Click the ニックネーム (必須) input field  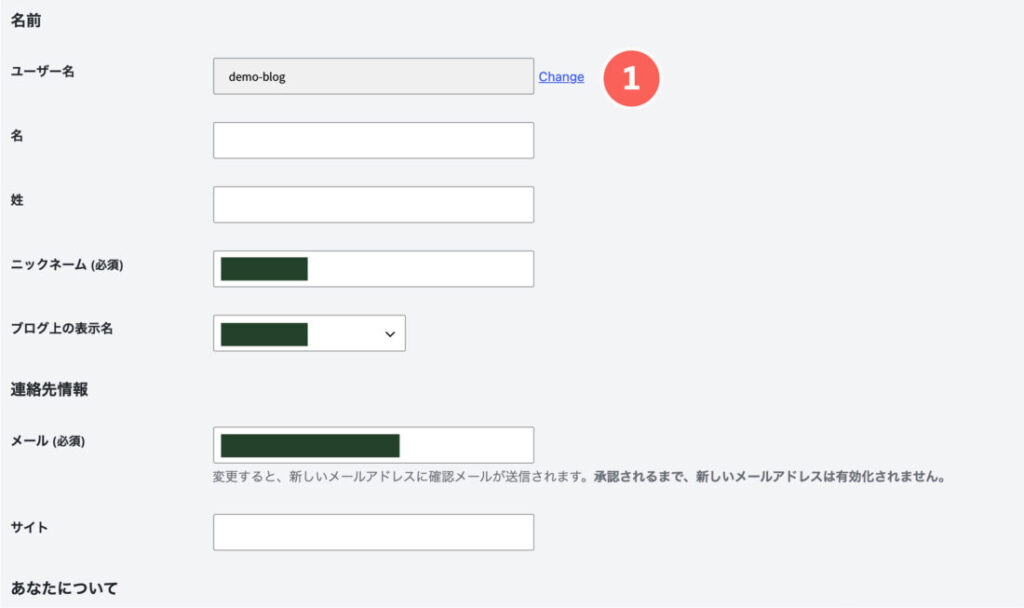[x=374, y=268]
